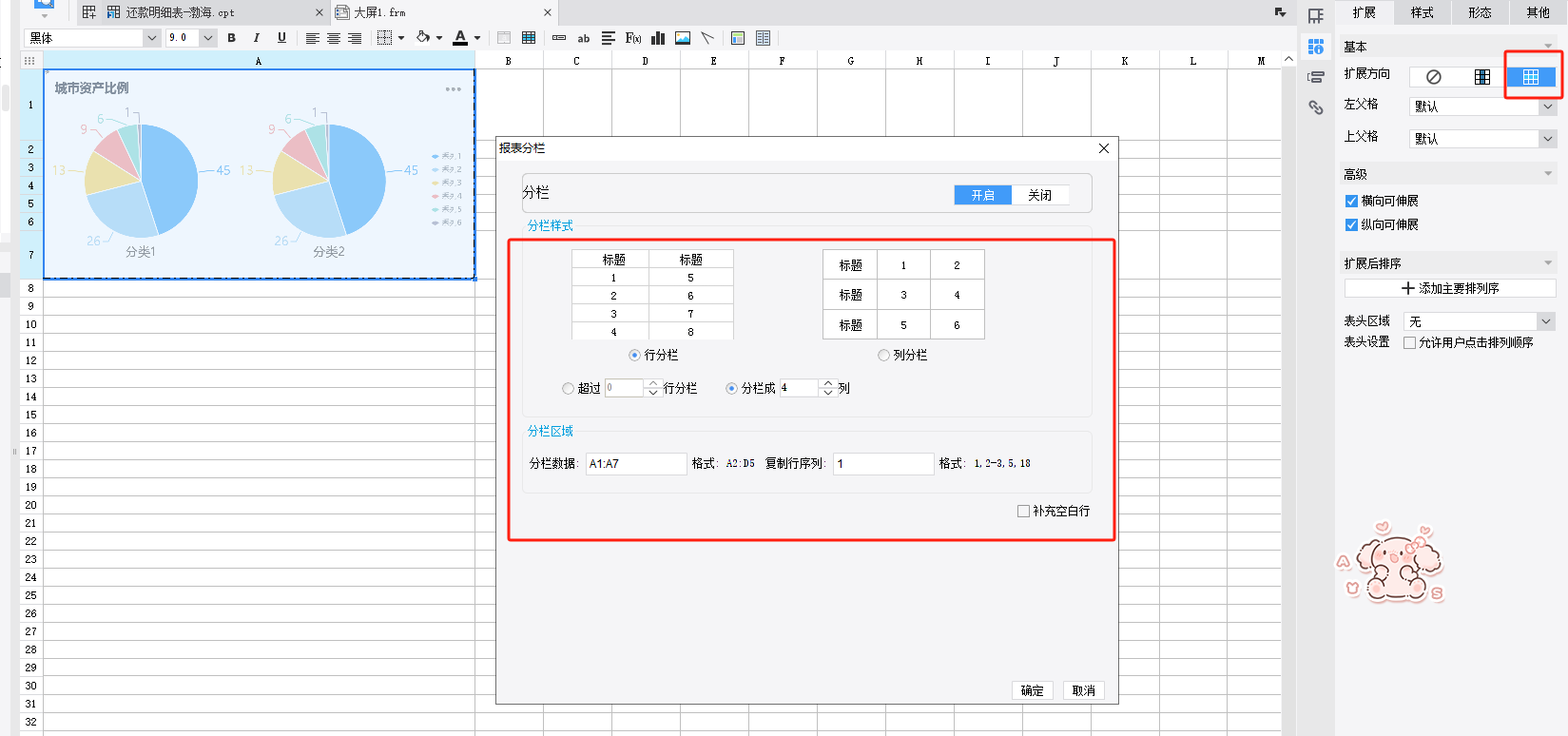Screen dimensions: 1568x736
Task: Align cell text left
Action: click(312, 38)
